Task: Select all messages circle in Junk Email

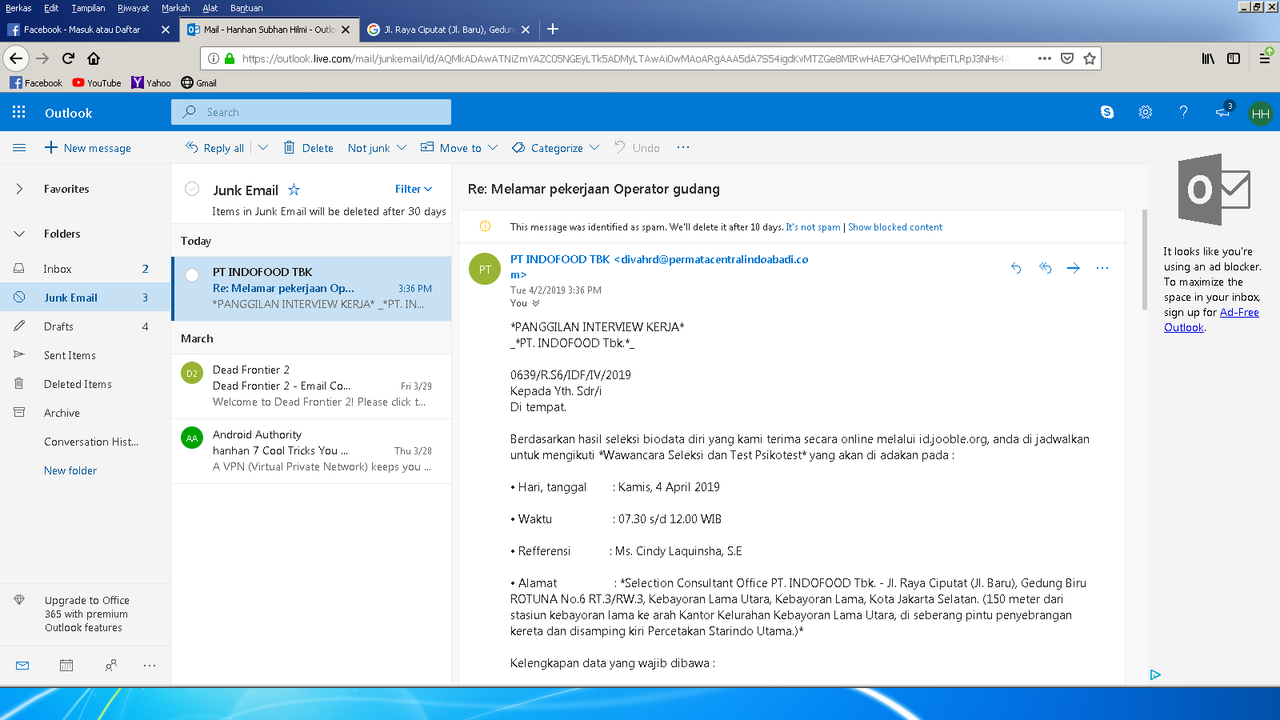Action: (x=192, y=189)
